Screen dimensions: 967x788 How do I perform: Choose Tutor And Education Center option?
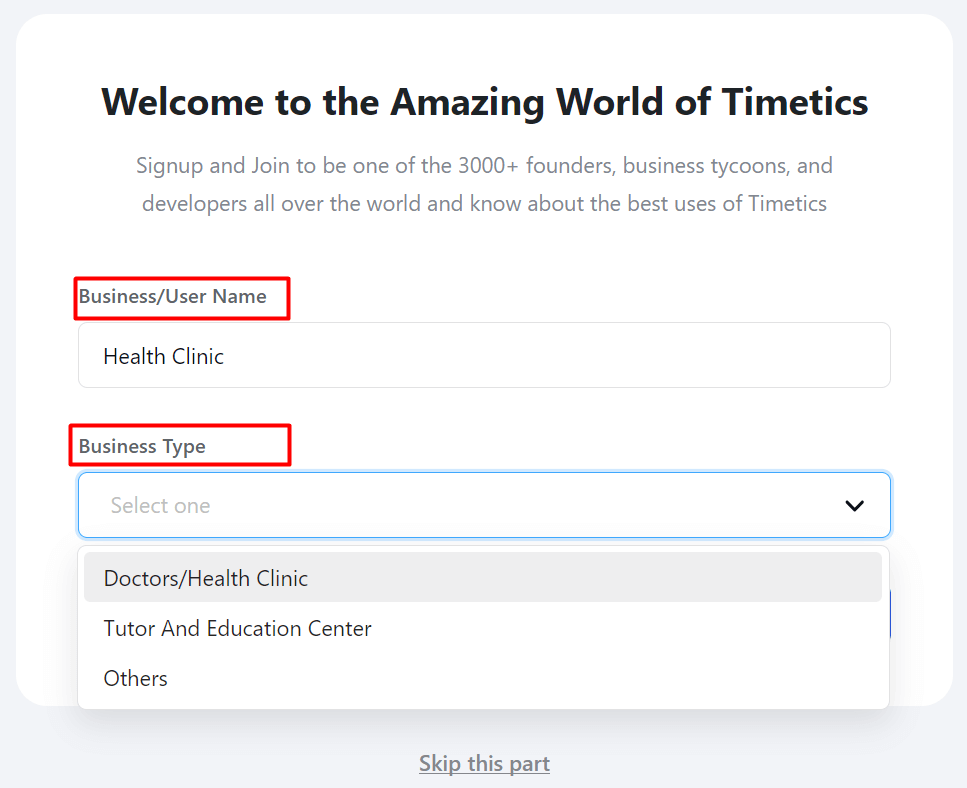[x=237, y=628]
